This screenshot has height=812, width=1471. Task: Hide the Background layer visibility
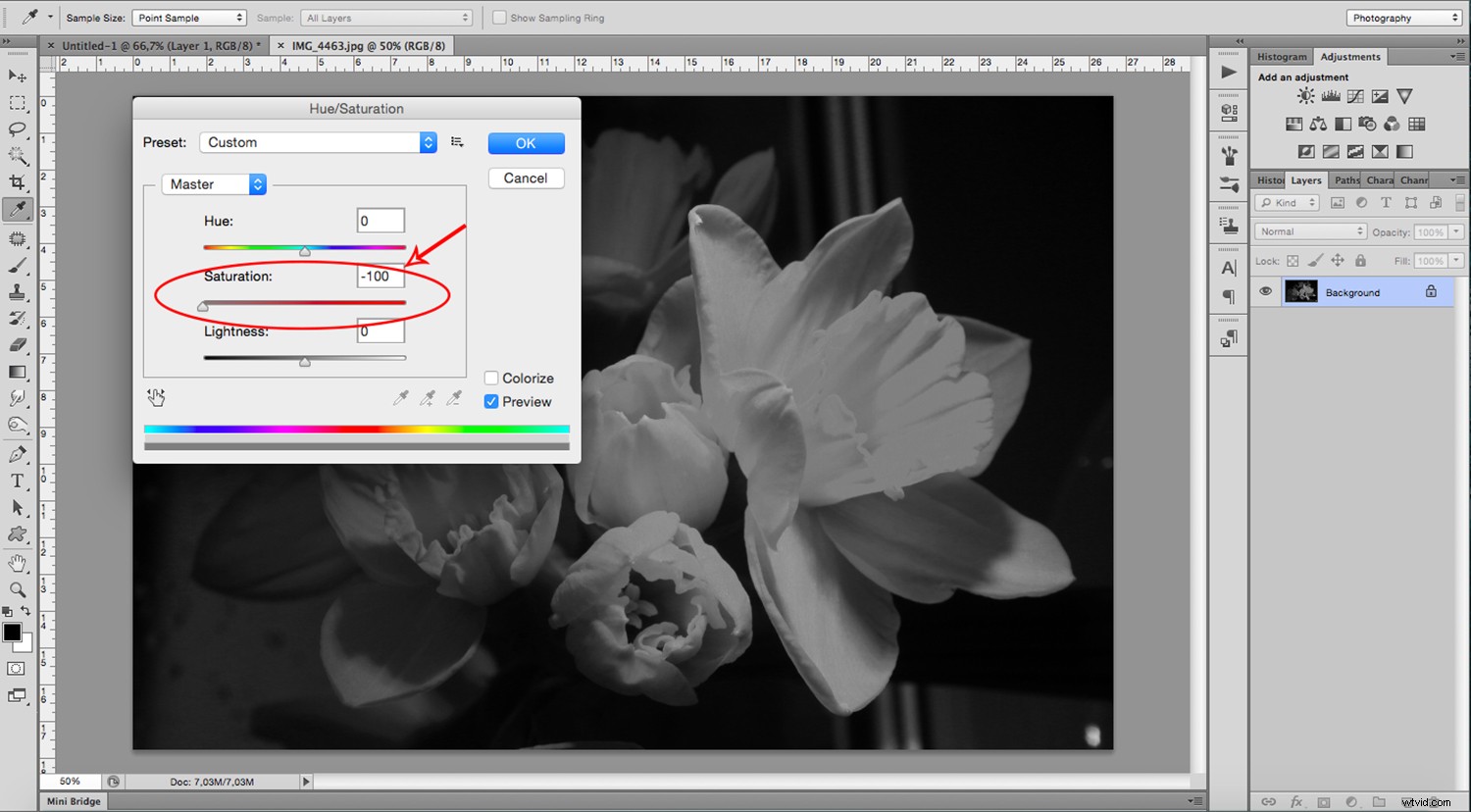[x=1265, y=292]
